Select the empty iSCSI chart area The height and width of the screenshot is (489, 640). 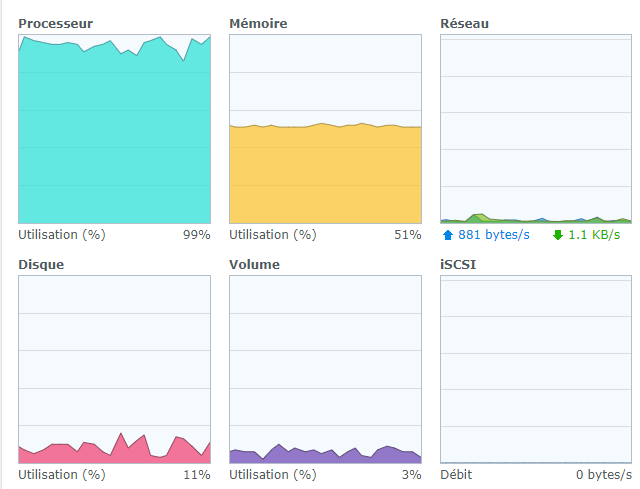(x=536, y=368)
